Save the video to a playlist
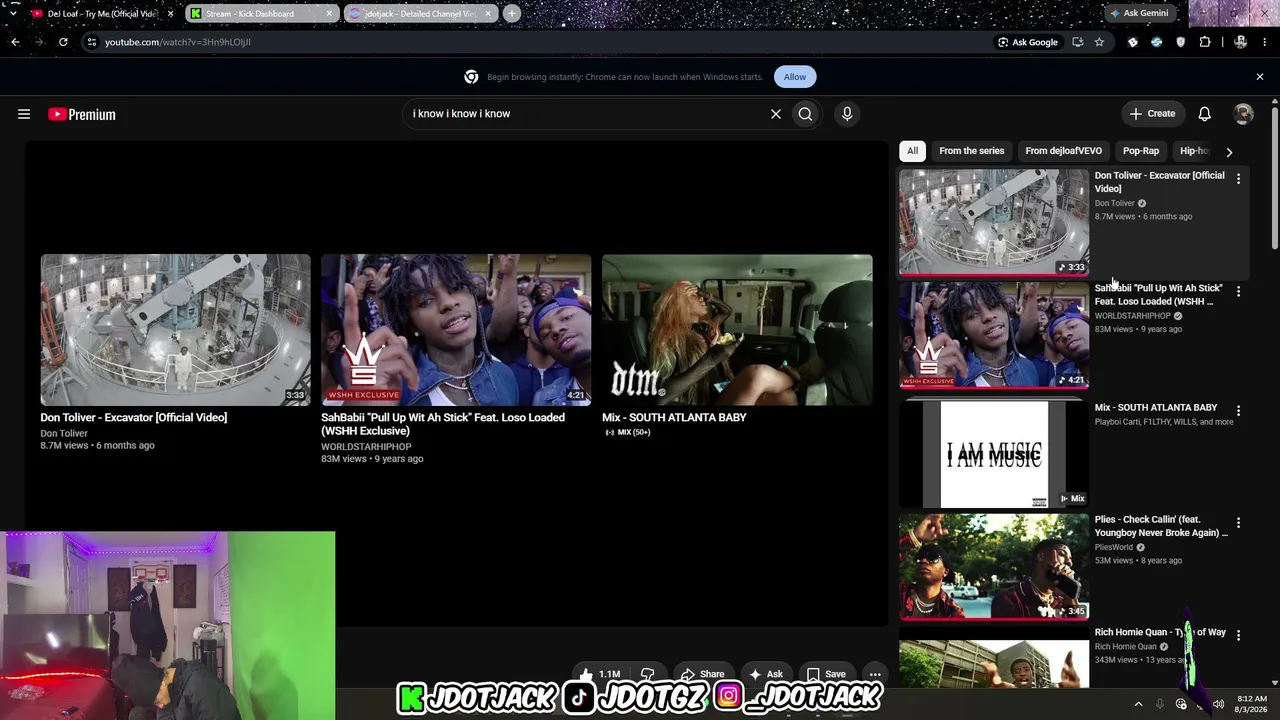1280x720 pixels. [x=826, y=674]
